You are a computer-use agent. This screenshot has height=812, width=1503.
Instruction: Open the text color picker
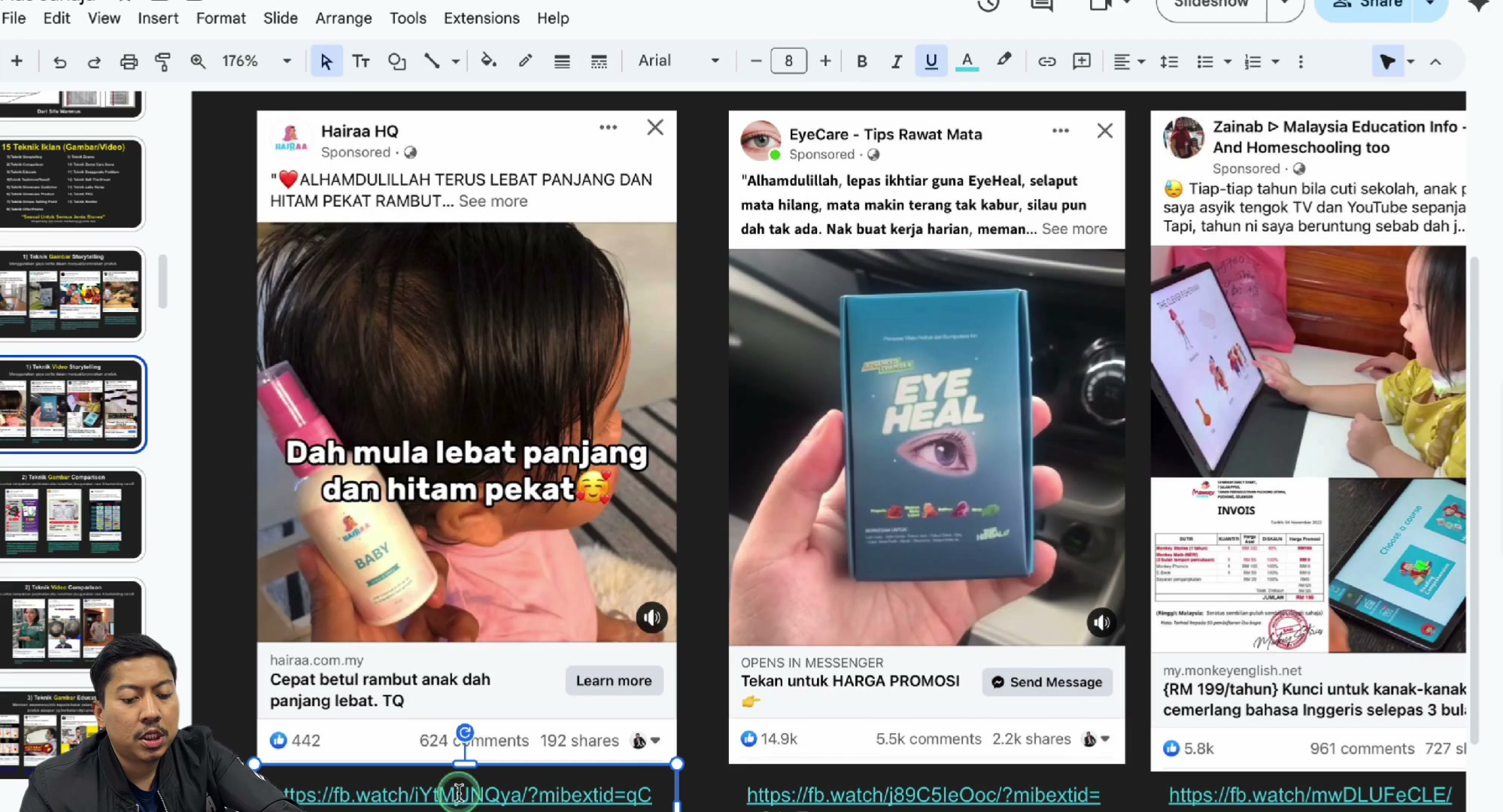pyautogui.click(x=967, y=62)
